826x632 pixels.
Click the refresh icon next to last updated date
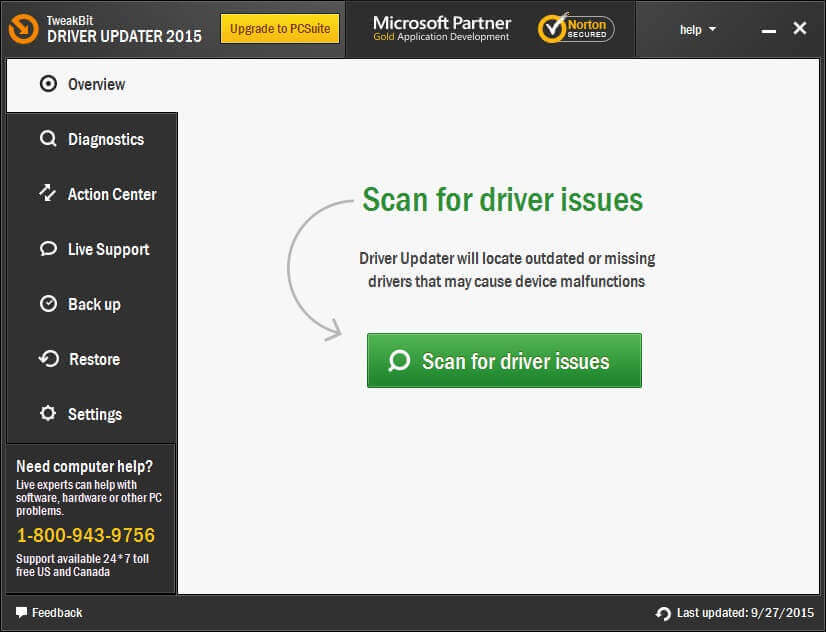coord(662,613)
